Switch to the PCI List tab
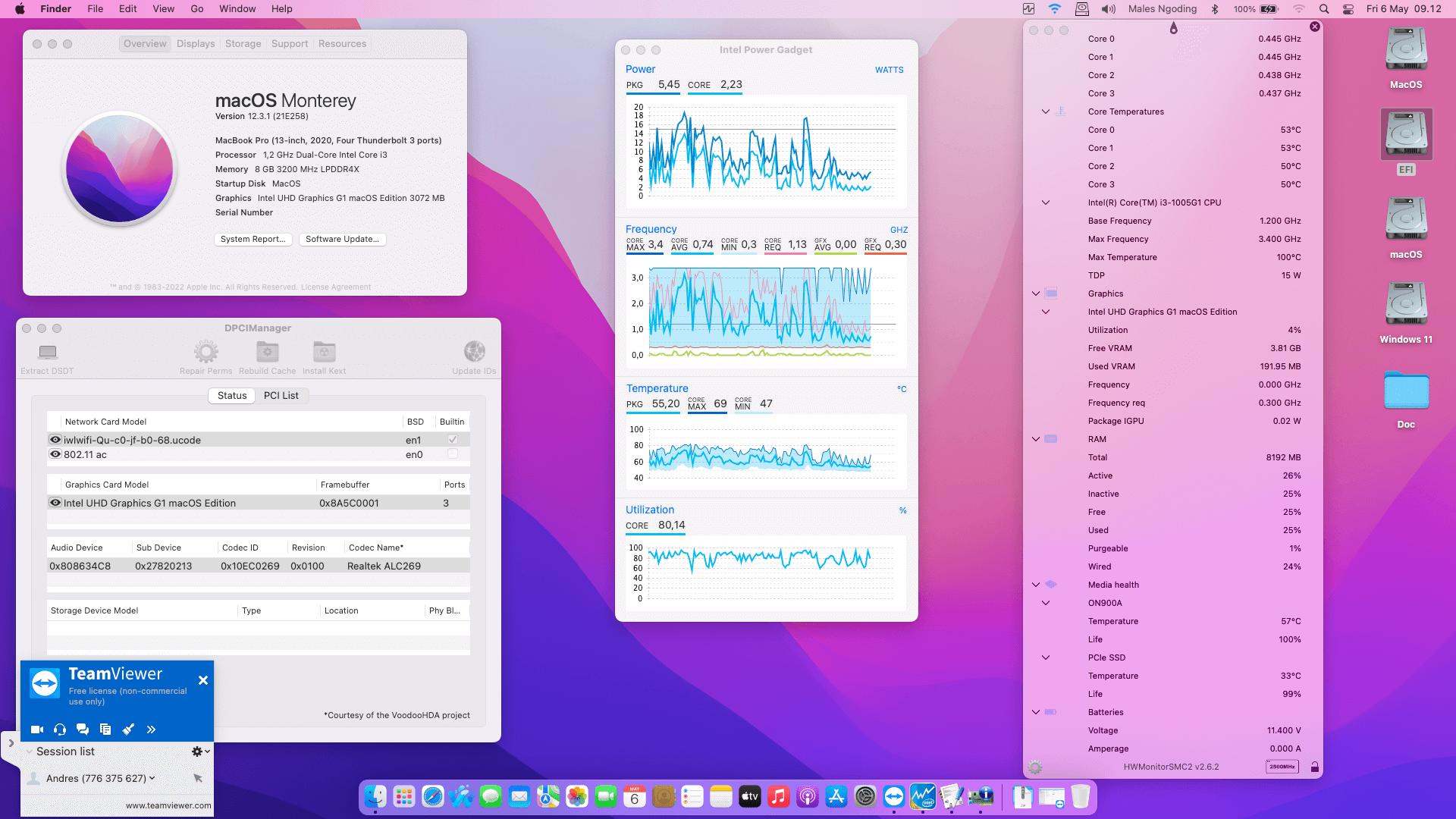1456x819 pixels. coord(281,395)
